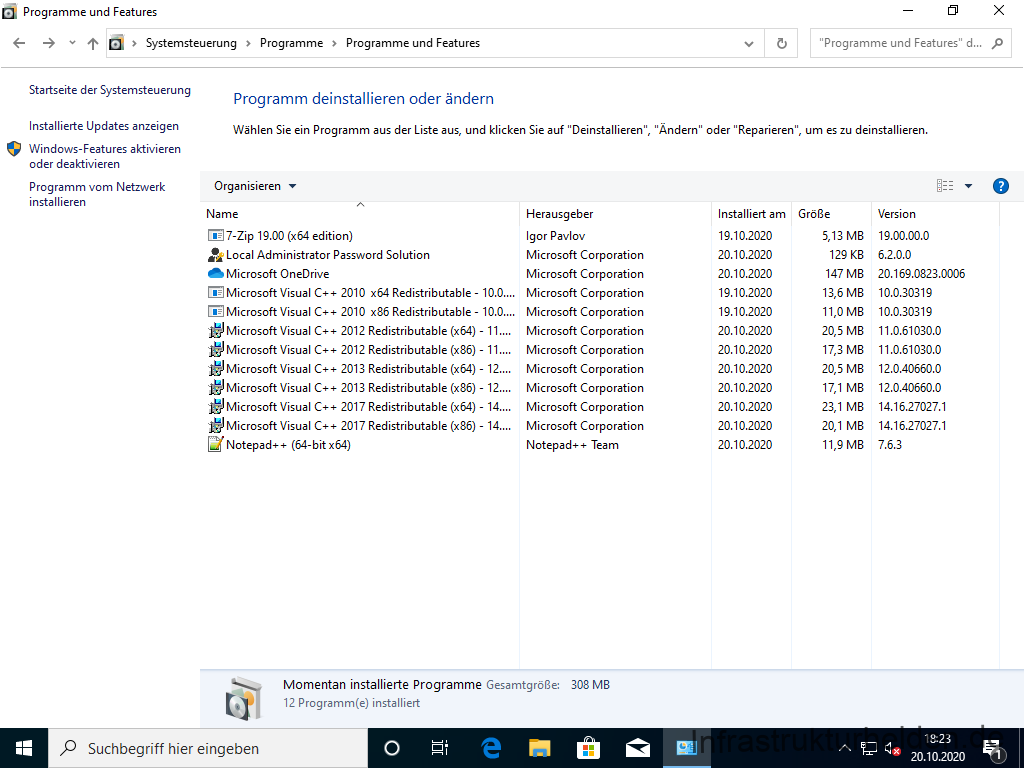Open recent locations dropdown arrow

[x=72, y=43]
